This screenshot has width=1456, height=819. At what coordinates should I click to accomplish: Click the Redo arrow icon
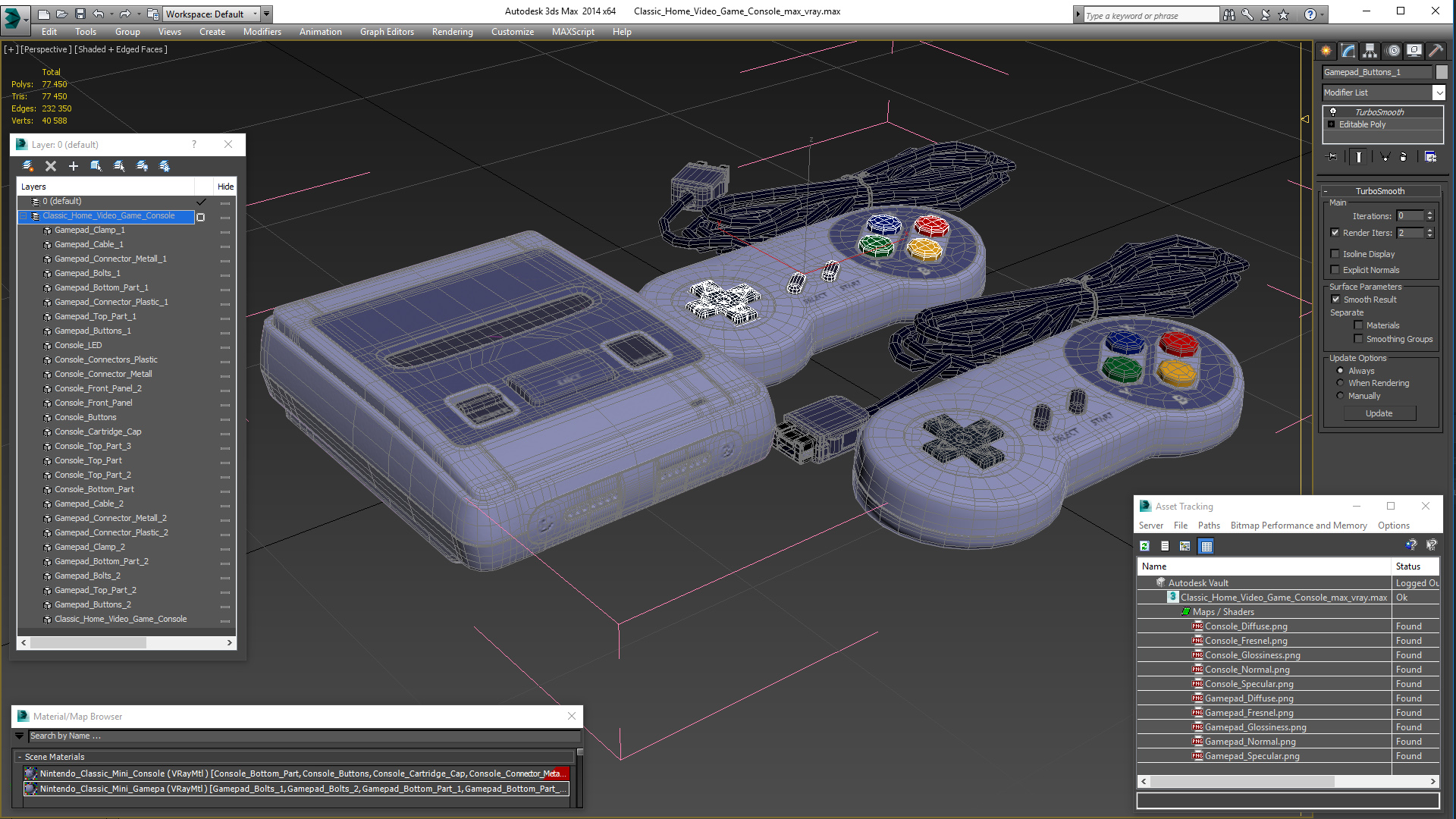point(125,14)
